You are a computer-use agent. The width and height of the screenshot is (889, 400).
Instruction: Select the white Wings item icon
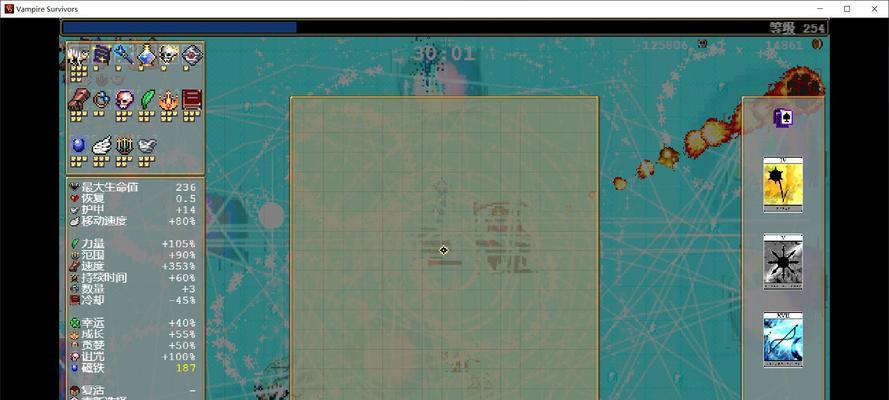[x=101, y=146]
